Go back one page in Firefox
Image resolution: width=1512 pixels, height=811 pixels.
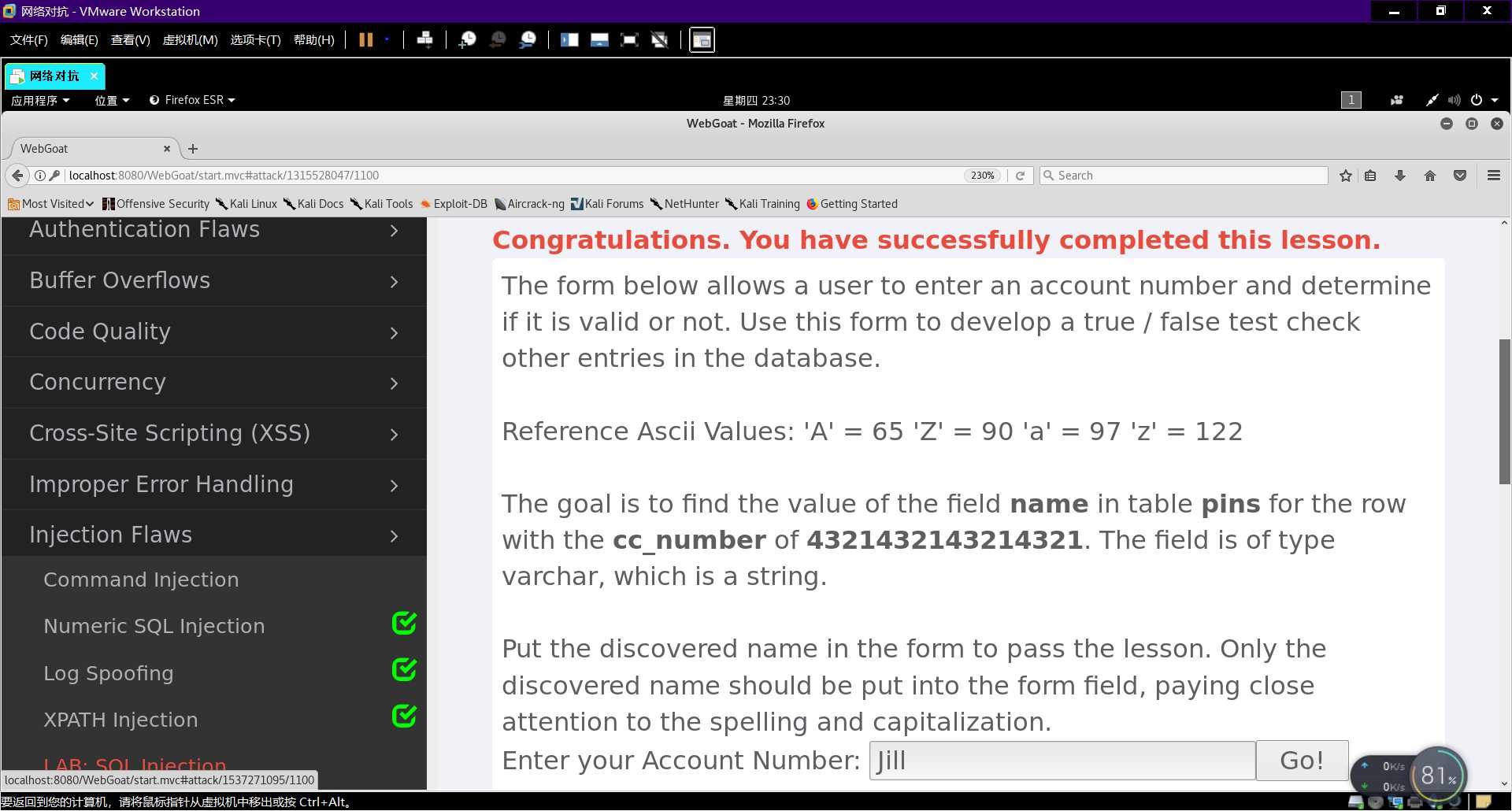click(x=17, y=175)
